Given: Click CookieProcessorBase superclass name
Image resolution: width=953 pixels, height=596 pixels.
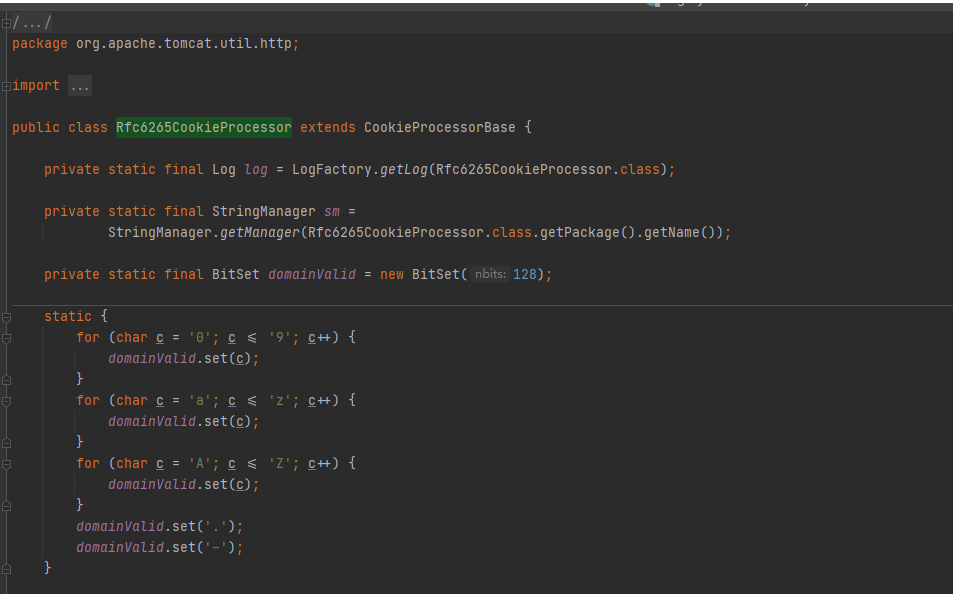Looking at the screenshot, I should [x=439, y=128].
